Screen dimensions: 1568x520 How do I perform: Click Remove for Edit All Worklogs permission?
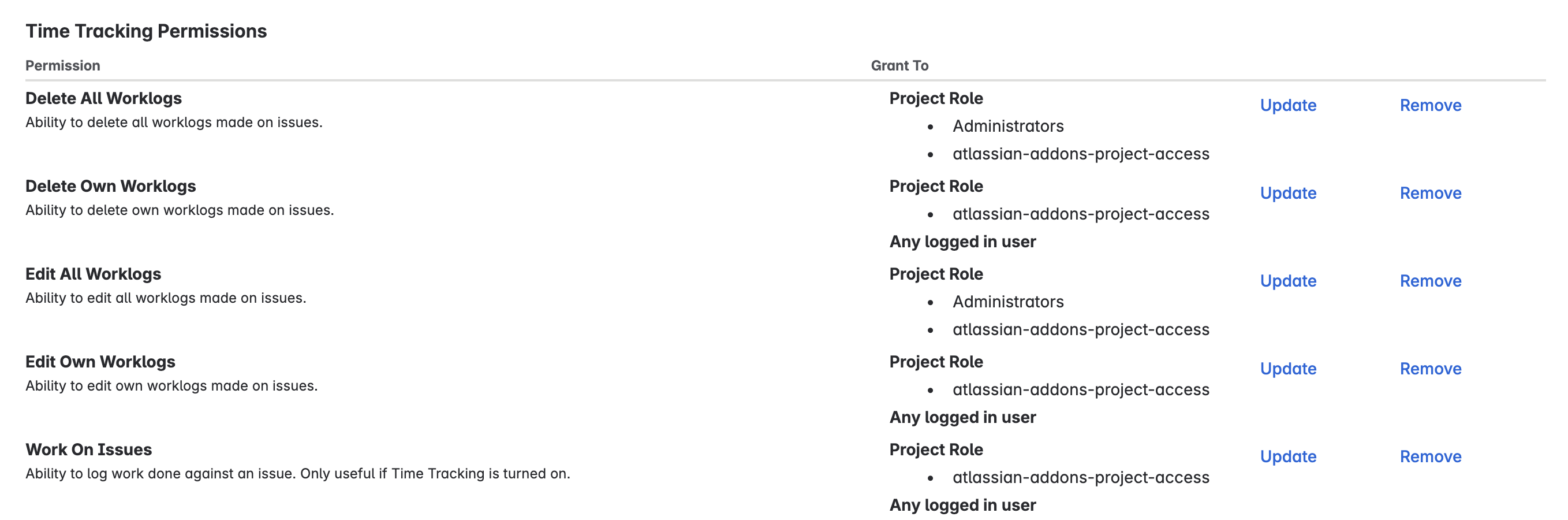pos(1431,281)
